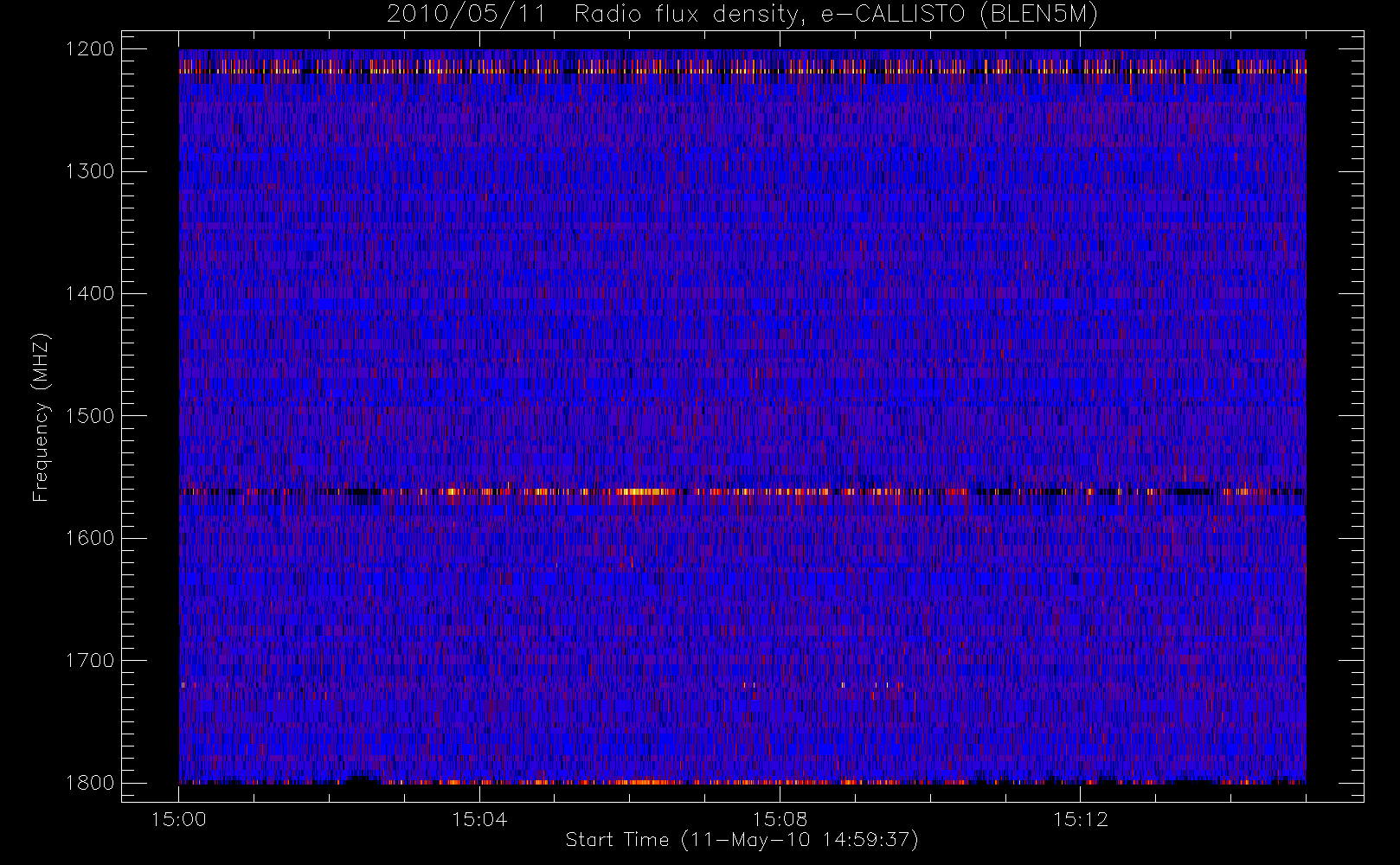
Task: Select the 1400 frequency tick label
Action: click(90, 293)
